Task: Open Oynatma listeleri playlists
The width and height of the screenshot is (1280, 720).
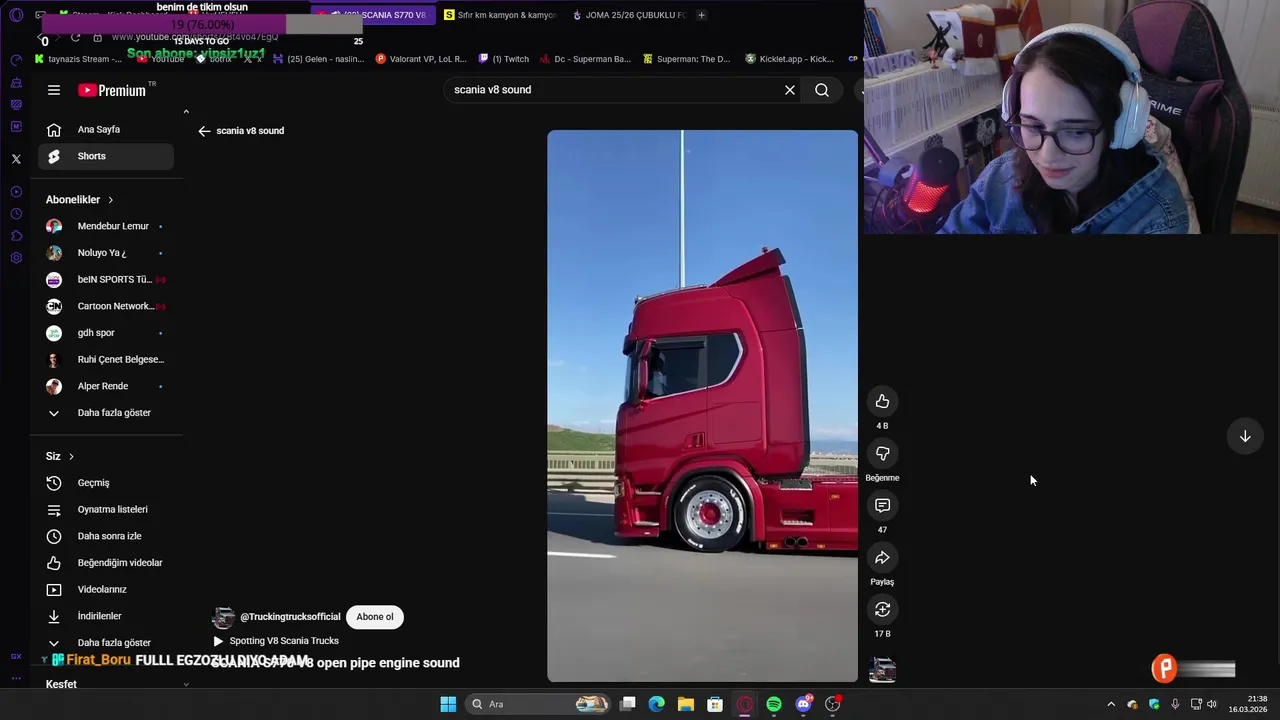Action: click(106, 509)
